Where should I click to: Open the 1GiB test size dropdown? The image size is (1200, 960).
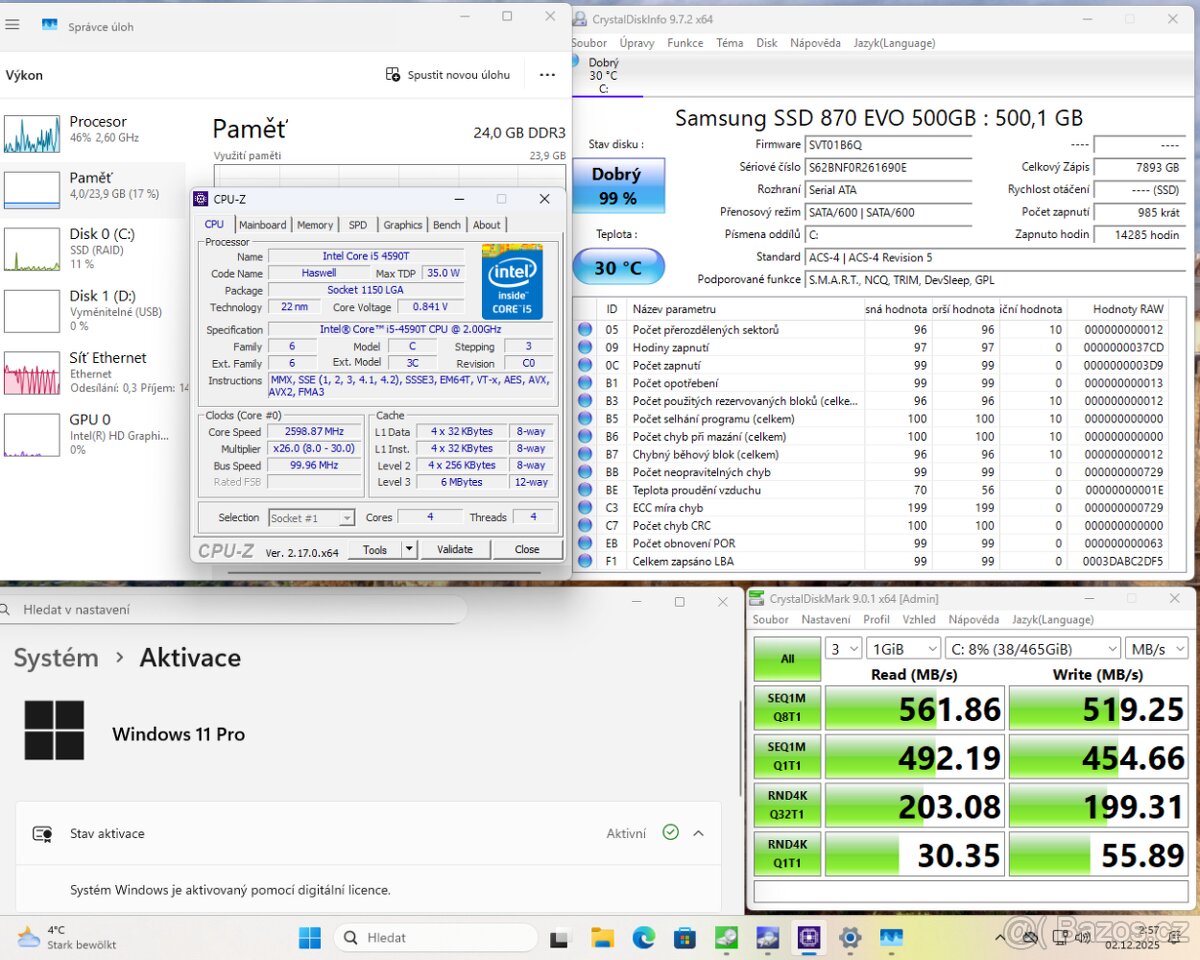click(902, 649)
